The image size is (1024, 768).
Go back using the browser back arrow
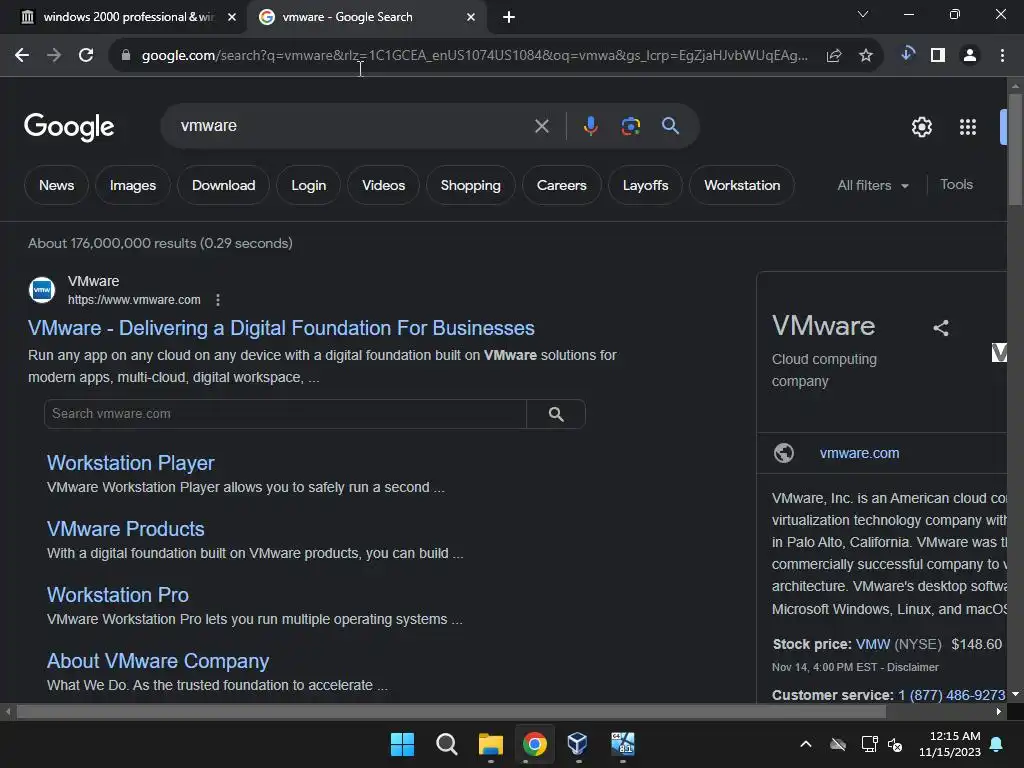coord(22,56)
